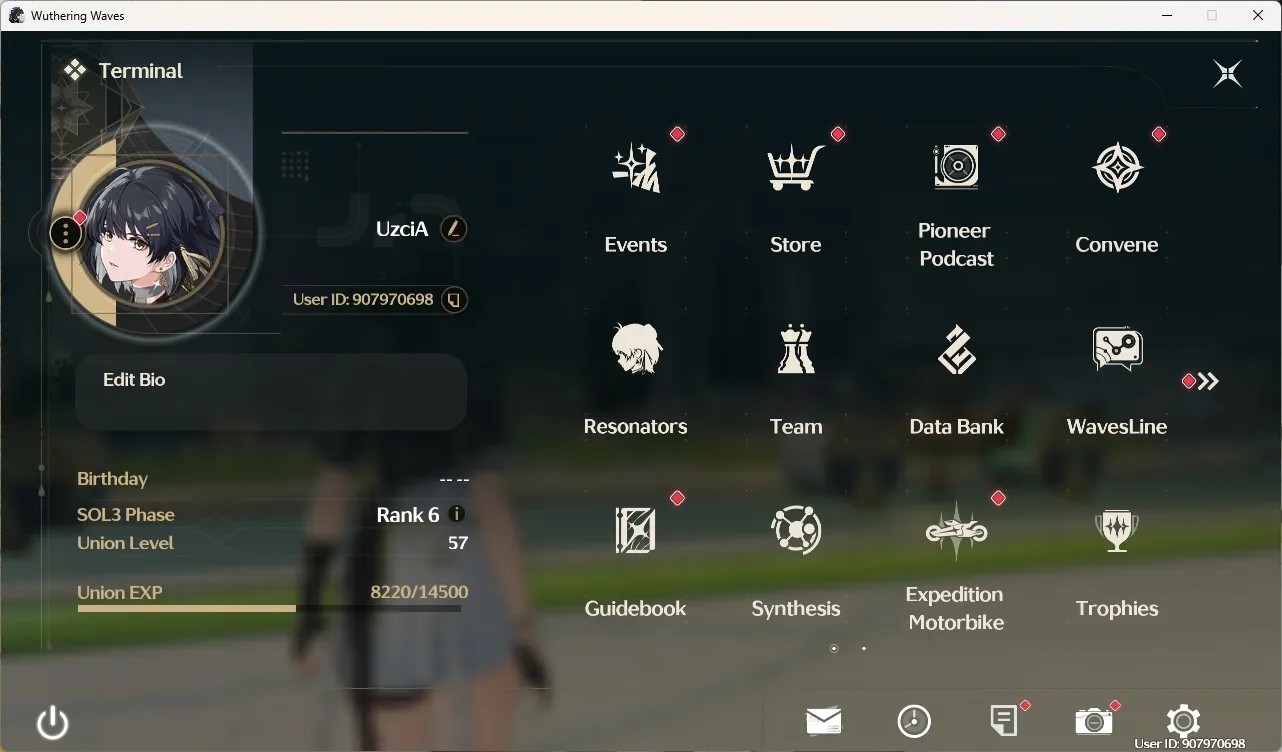1282x752 pixels.
Task: Open the Convene icon
Action: point(1117,168)
